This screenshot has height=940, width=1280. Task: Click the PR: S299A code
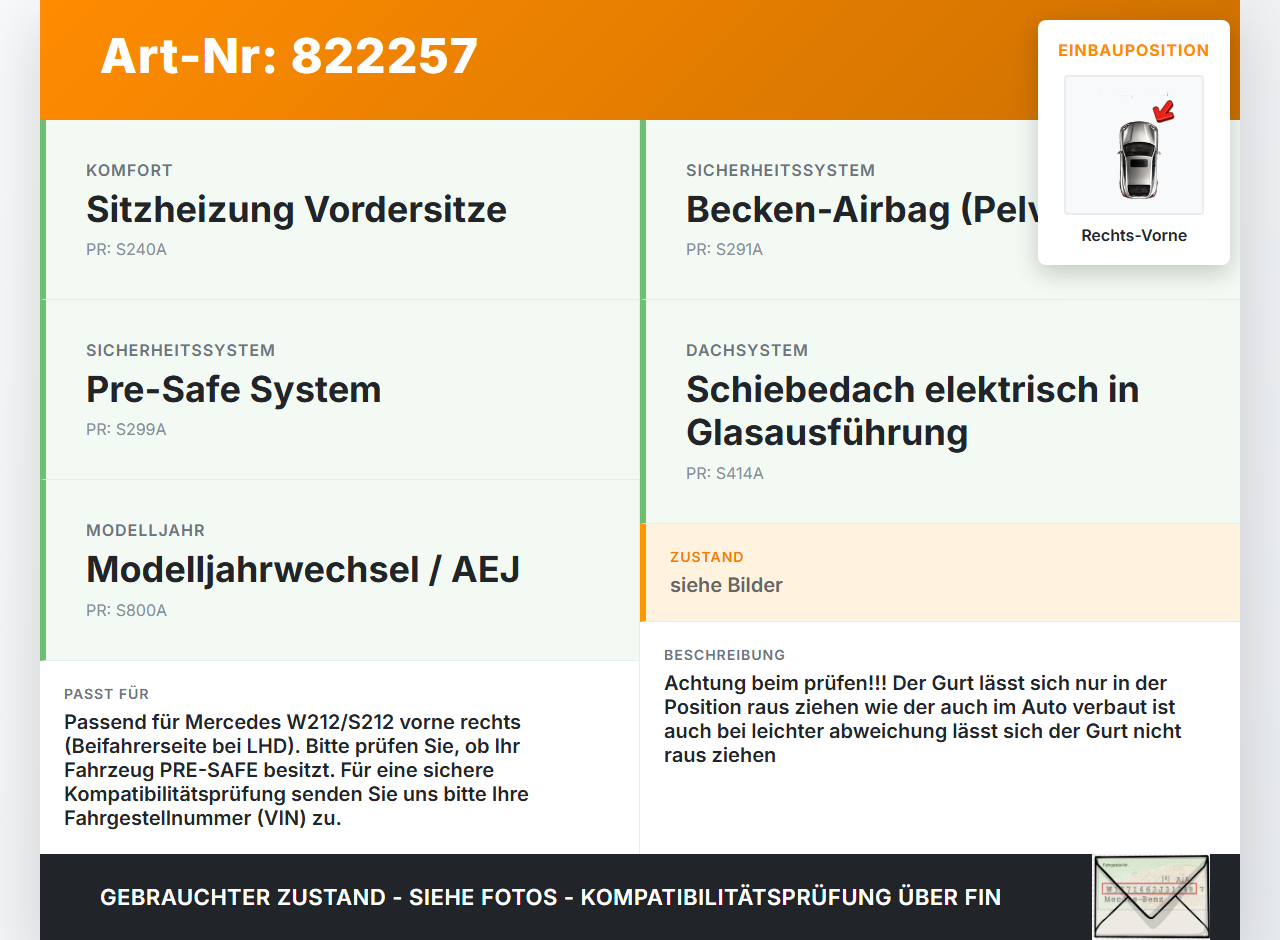point(126,430)
